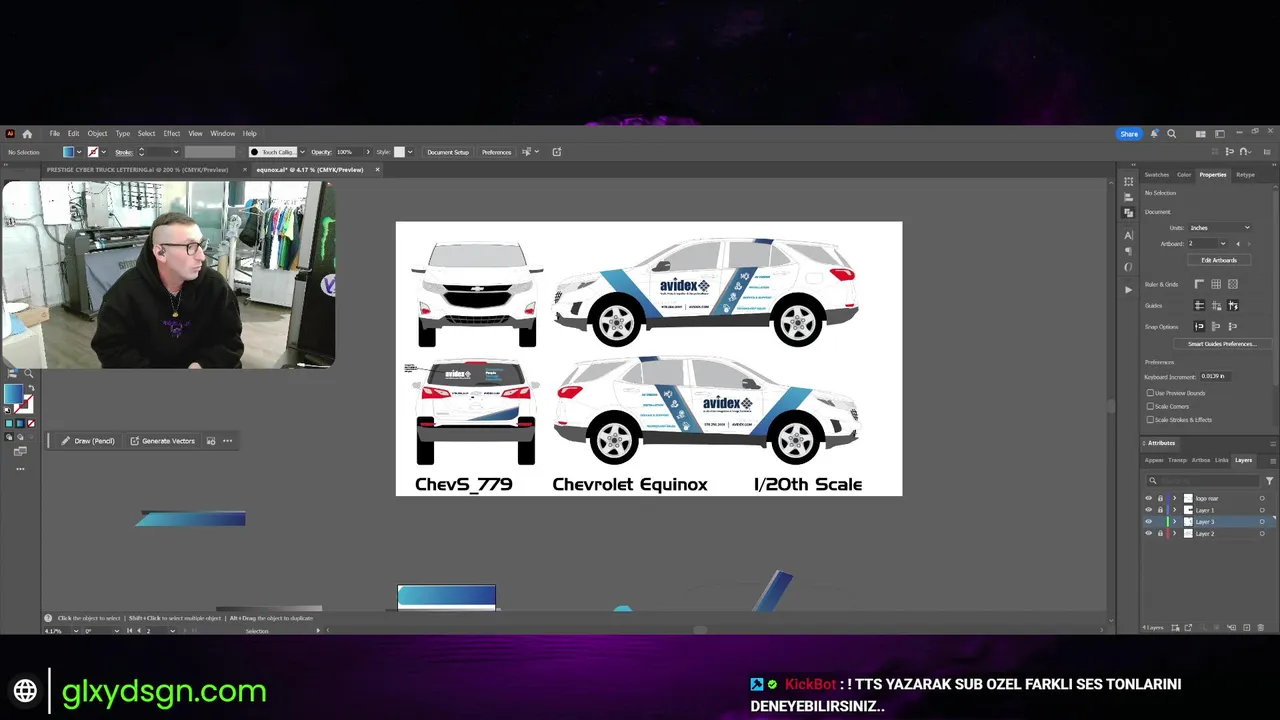The height and width of the screenshot is (720, 1280).
Task: Click the Layers search field
Action: [1203, 481]
